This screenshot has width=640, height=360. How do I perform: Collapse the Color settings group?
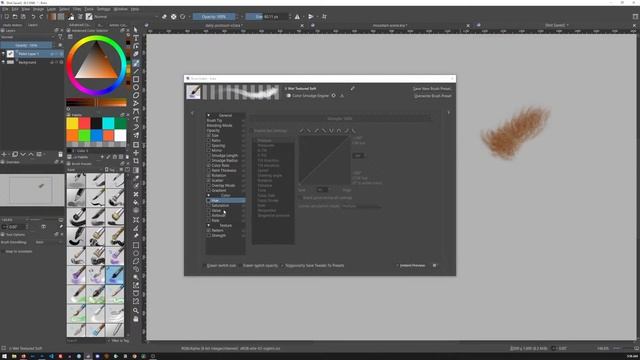click(x=209, y=196)
